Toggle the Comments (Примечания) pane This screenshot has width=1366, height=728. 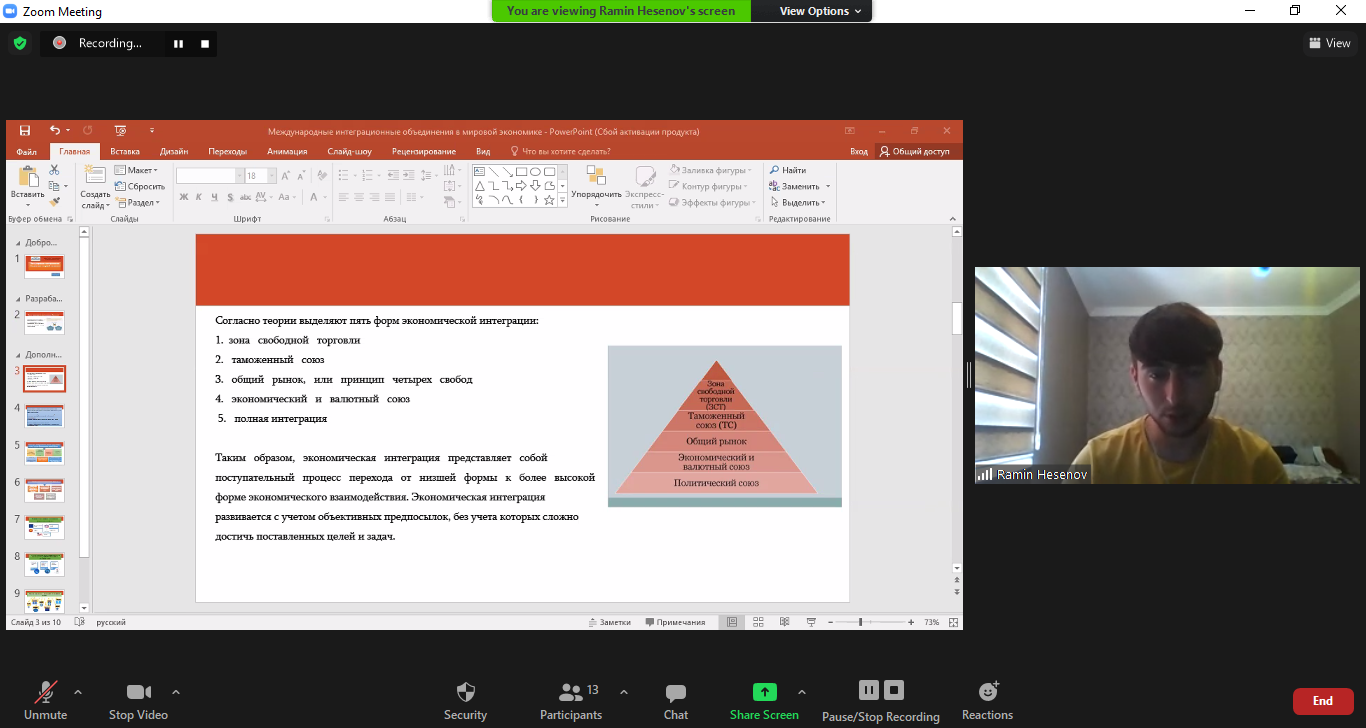(x=676, y=622)
